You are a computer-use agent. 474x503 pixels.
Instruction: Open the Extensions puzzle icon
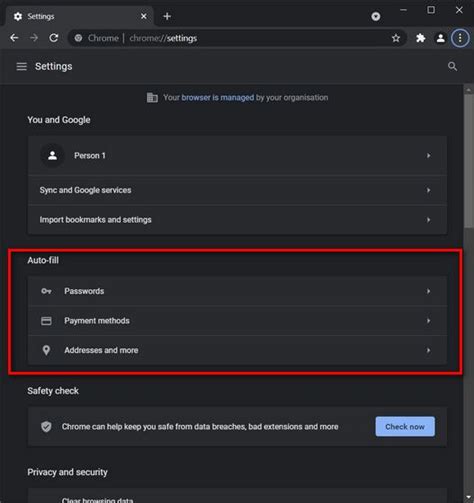[421, 38]
